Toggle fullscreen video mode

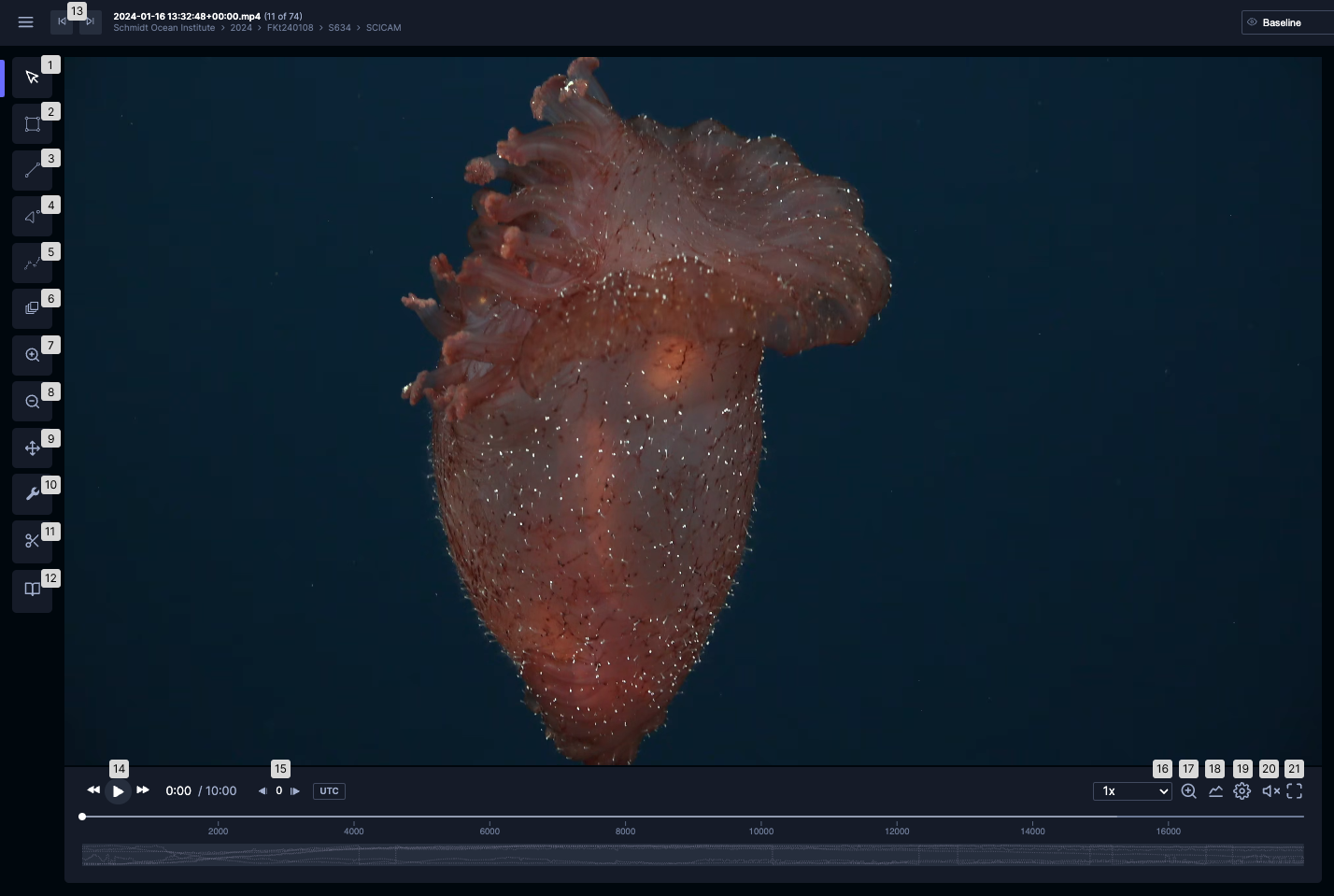point(1294,791)
